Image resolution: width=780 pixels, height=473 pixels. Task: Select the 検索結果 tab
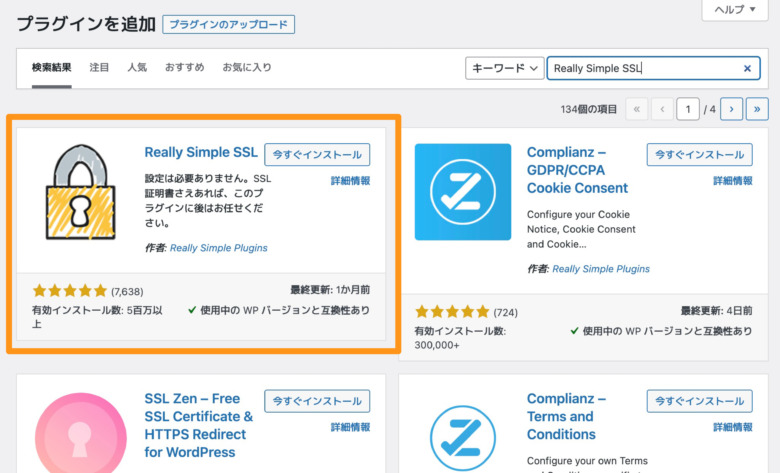coord(52,67)
